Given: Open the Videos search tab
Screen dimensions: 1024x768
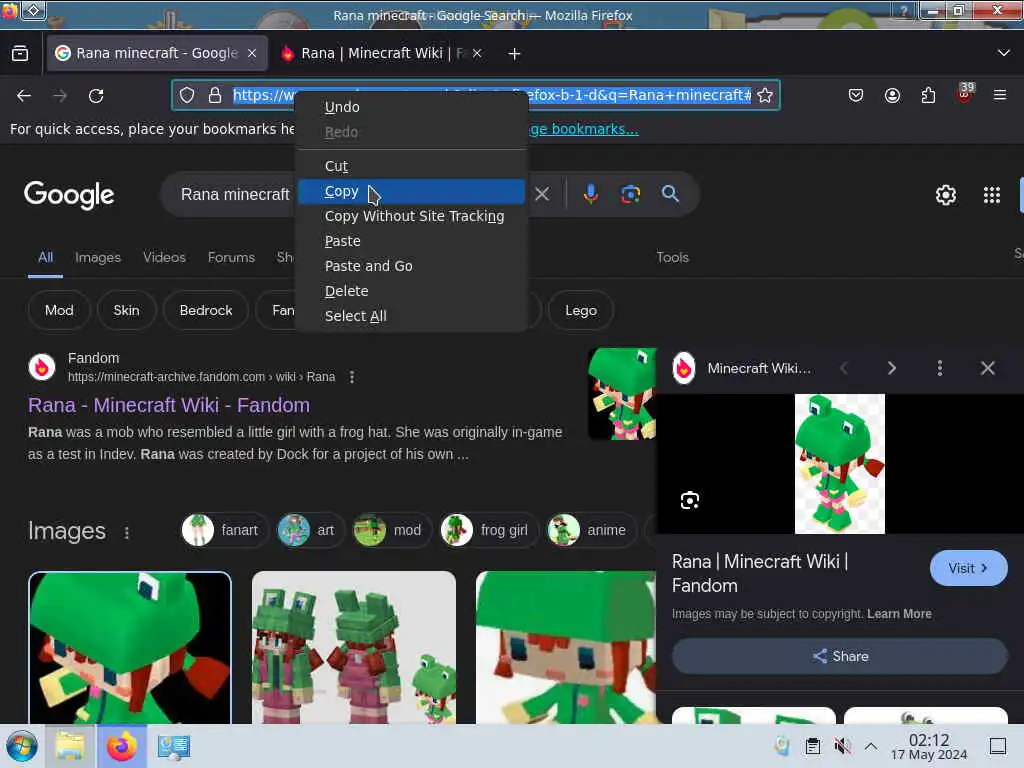Looking at the screenshot, I should click(x=165, y=257).
